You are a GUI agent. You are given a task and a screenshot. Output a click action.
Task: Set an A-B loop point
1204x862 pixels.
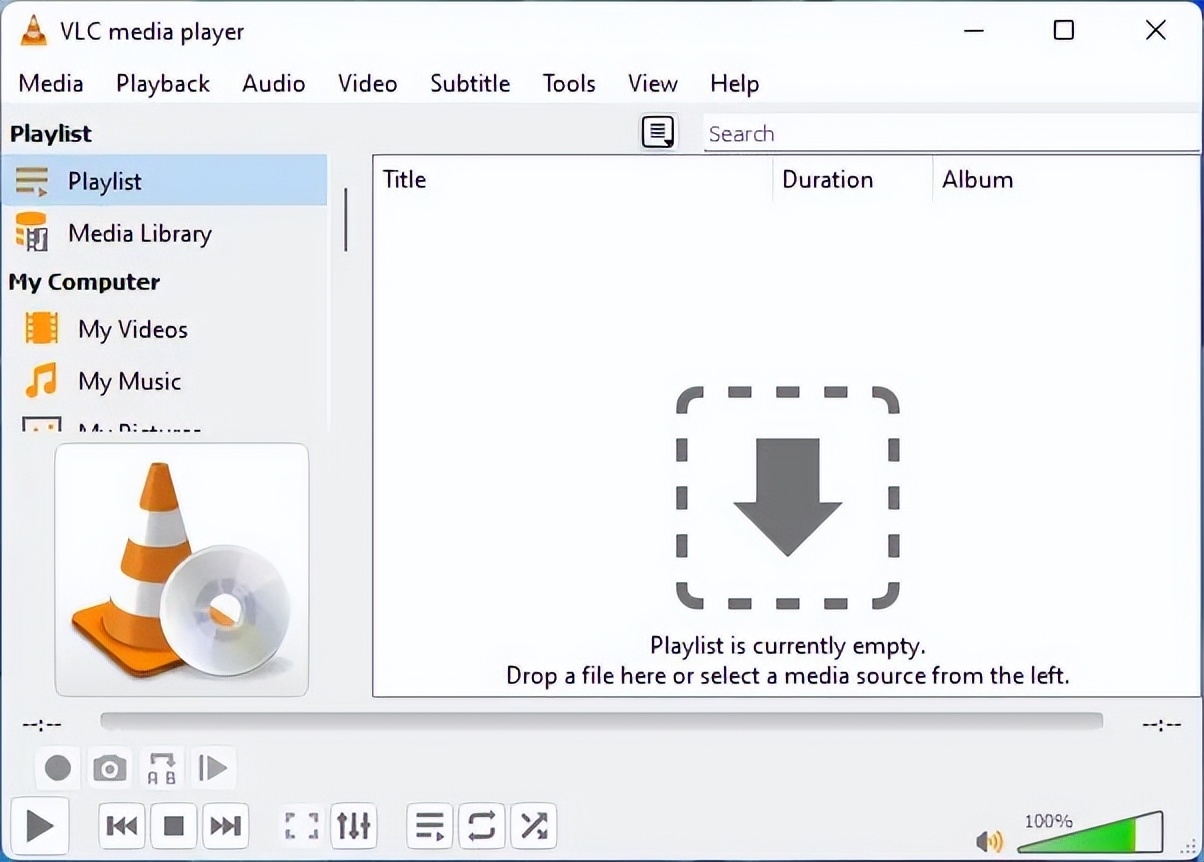click(161, 767)
